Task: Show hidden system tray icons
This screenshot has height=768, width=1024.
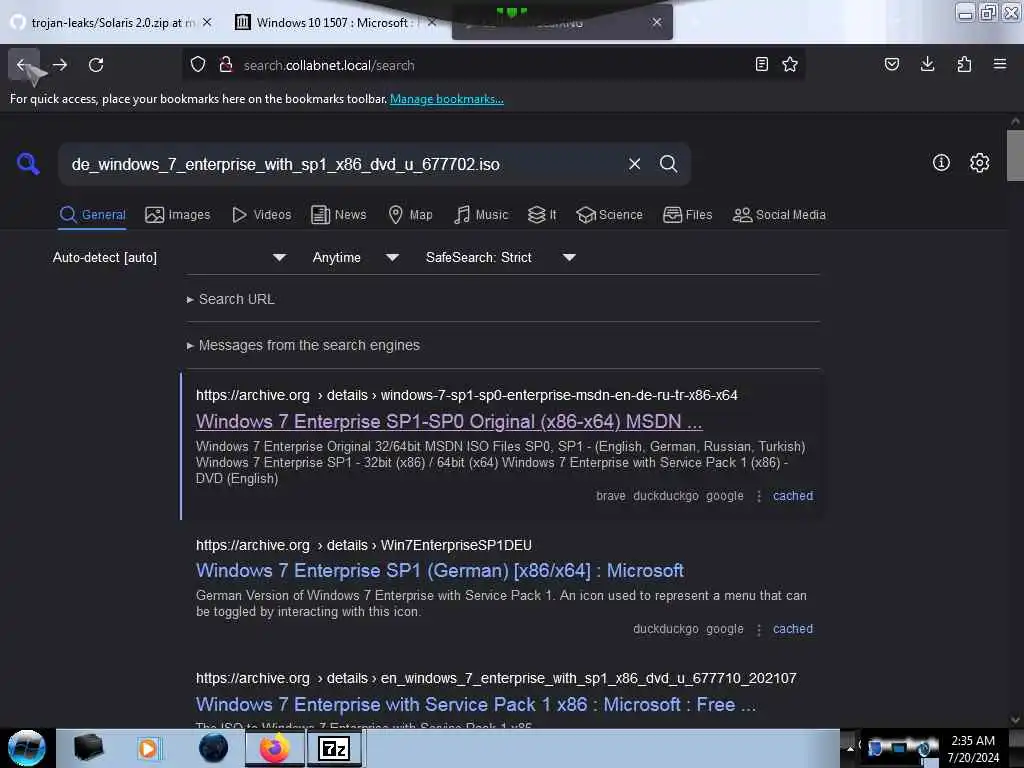Action: (850, 748)
